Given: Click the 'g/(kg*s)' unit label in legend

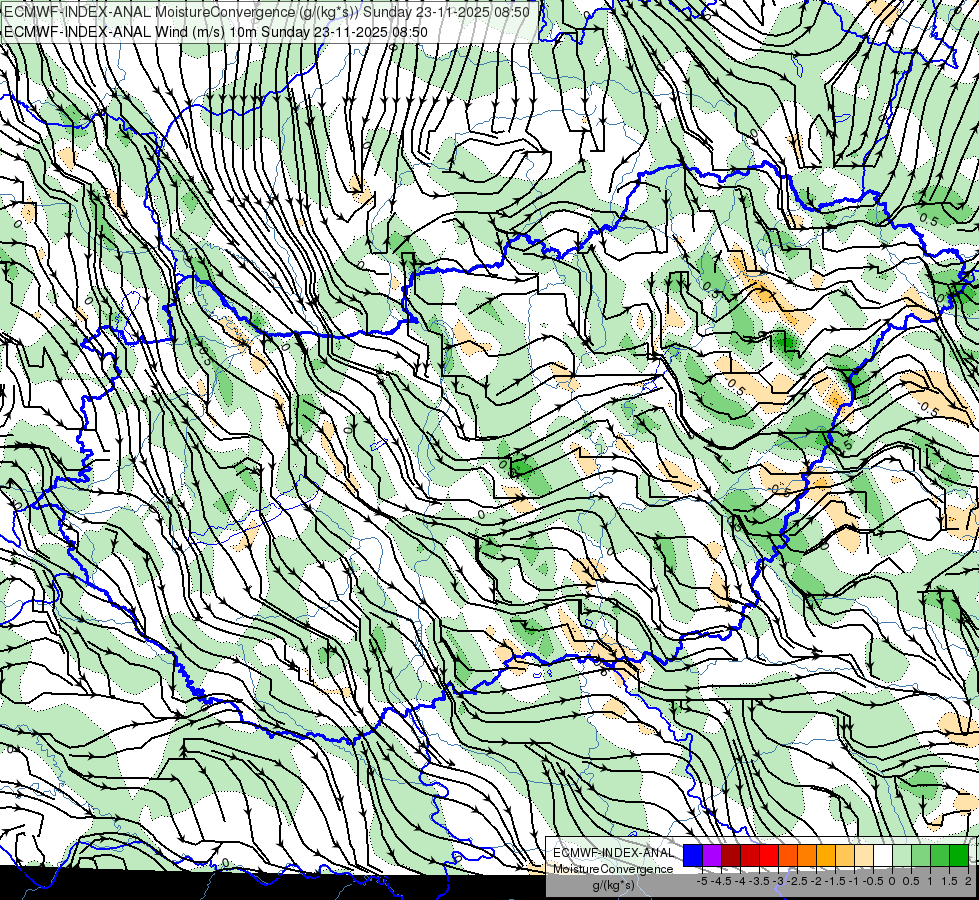Looking at the screenshot, I should pos(613,886).
